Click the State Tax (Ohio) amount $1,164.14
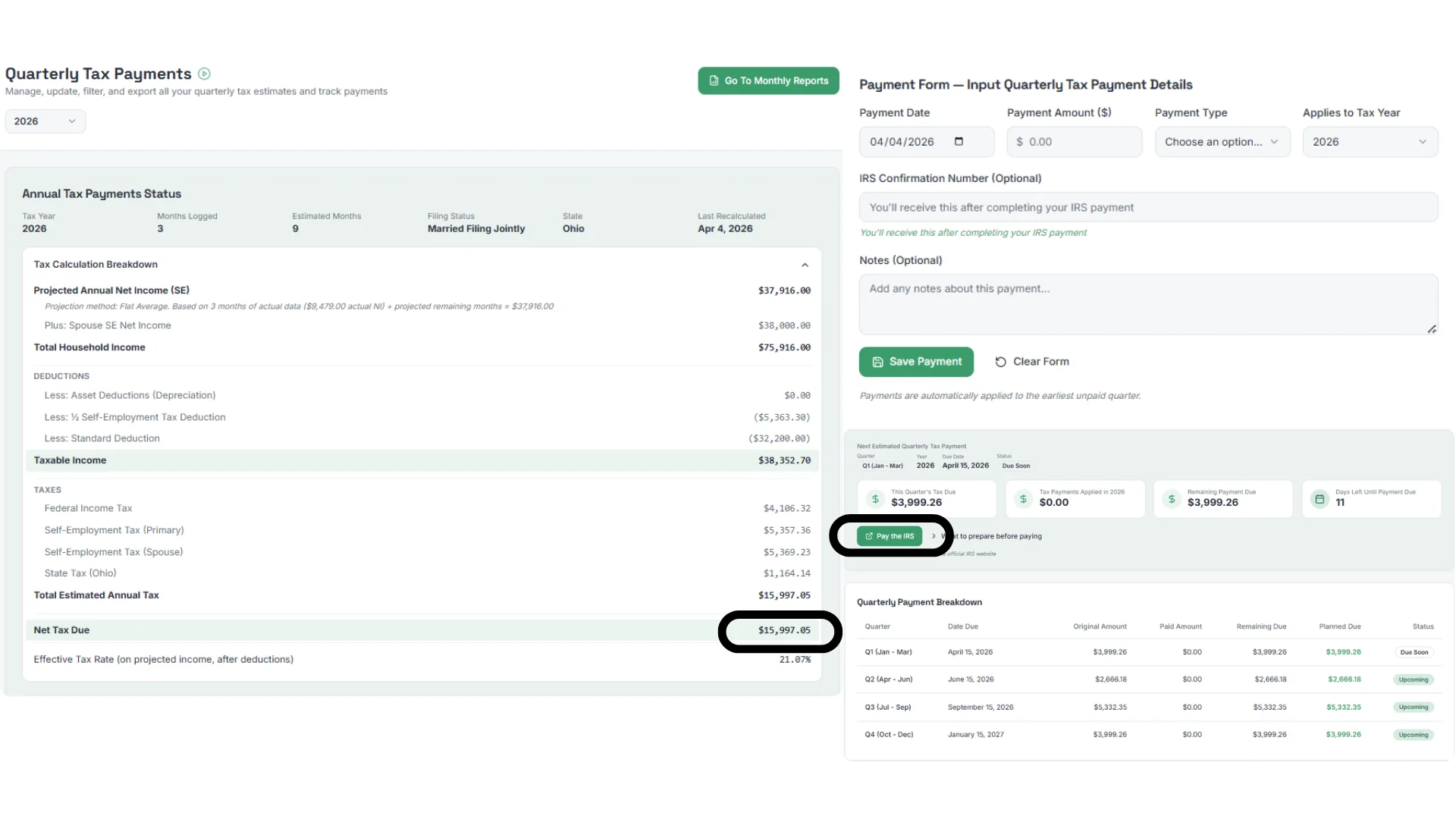This screenshot has height=819, width=1456. (x=786, y=573)
